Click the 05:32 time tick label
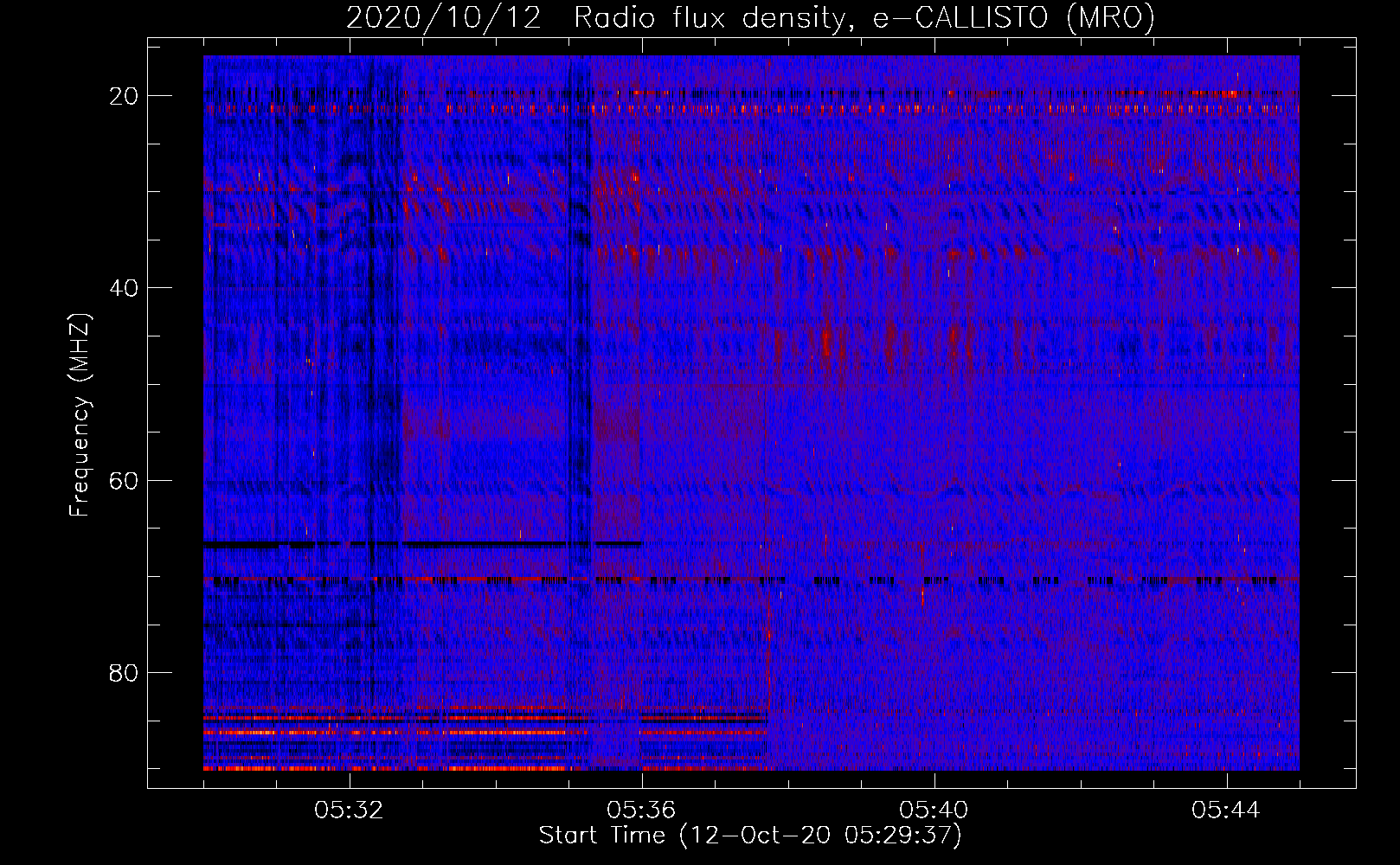This screenshot has width=1400, height=865. point(349,811)
